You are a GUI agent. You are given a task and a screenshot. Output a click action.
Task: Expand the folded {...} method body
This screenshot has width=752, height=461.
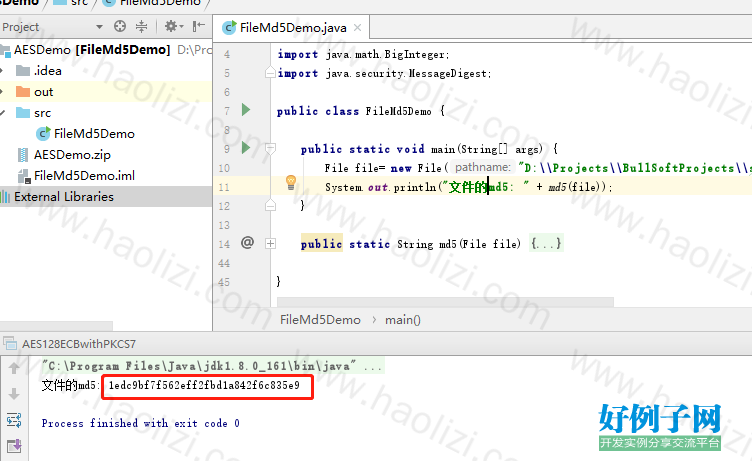pyautogui.click(x=546, y=244)
